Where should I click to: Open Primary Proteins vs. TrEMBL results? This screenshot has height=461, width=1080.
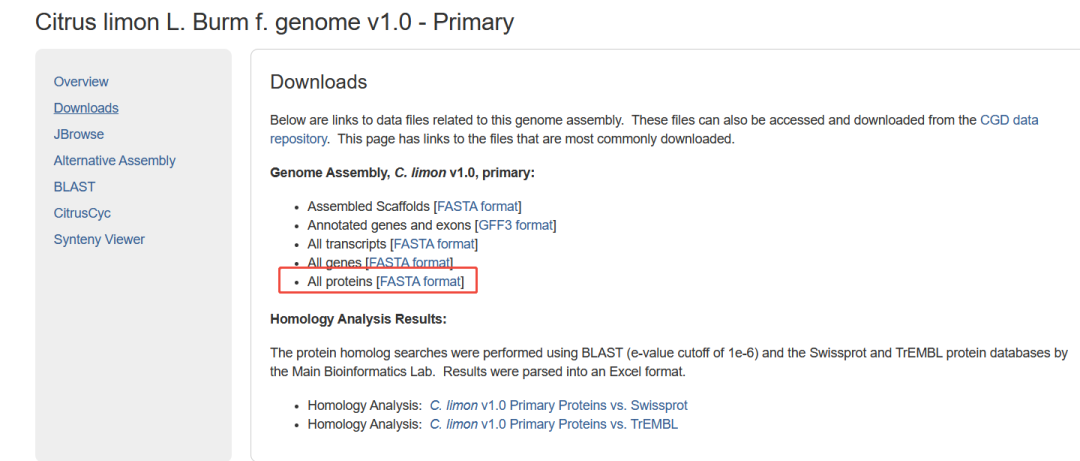[x=554, y=424]
